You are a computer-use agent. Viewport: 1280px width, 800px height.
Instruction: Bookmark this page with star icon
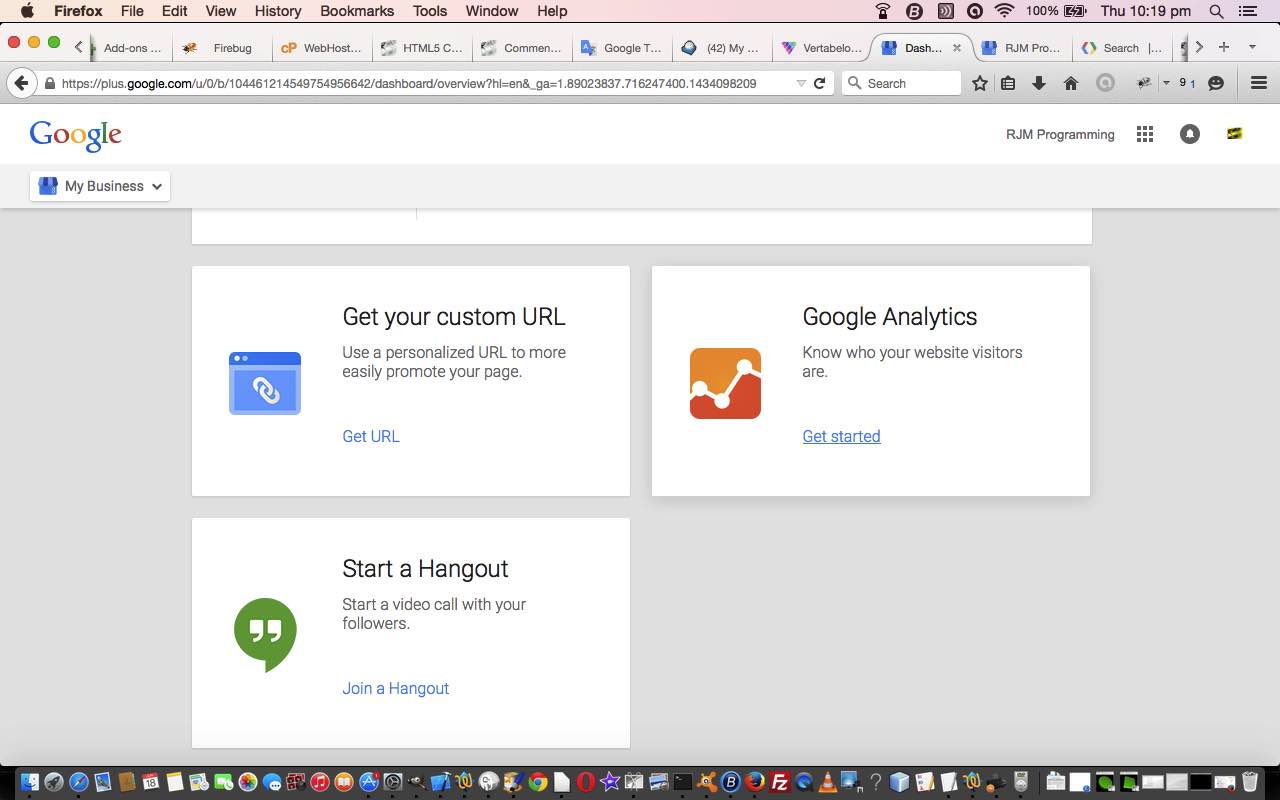[x=980, y=83]
